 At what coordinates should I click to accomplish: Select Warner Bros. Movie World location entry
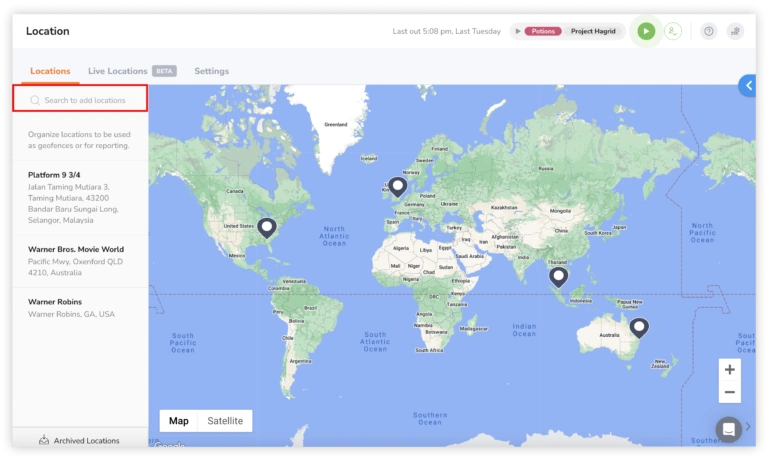(x=80, y=261)
